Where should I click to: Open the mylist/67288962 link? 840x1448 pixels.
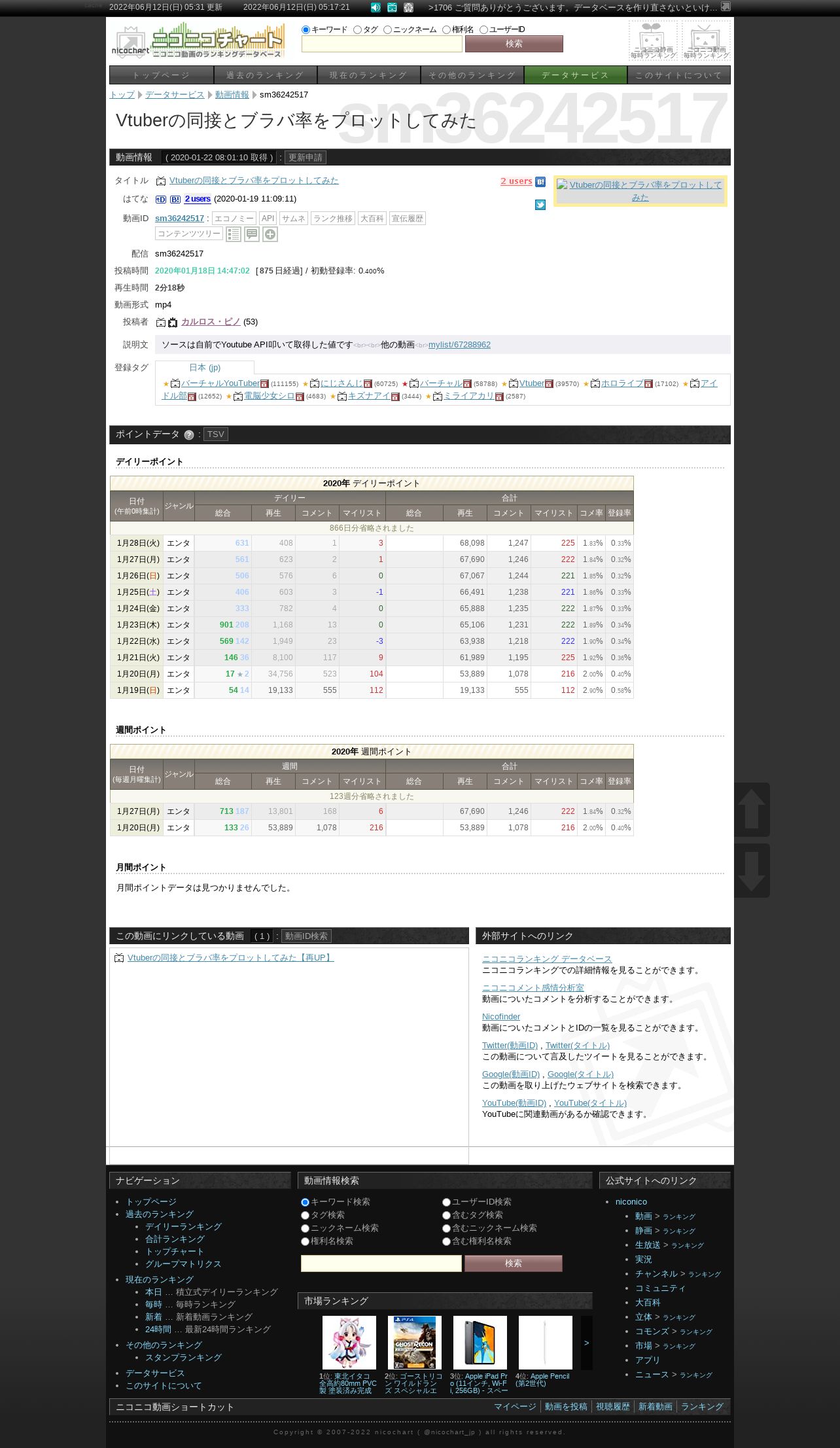[x=459, y=345]
